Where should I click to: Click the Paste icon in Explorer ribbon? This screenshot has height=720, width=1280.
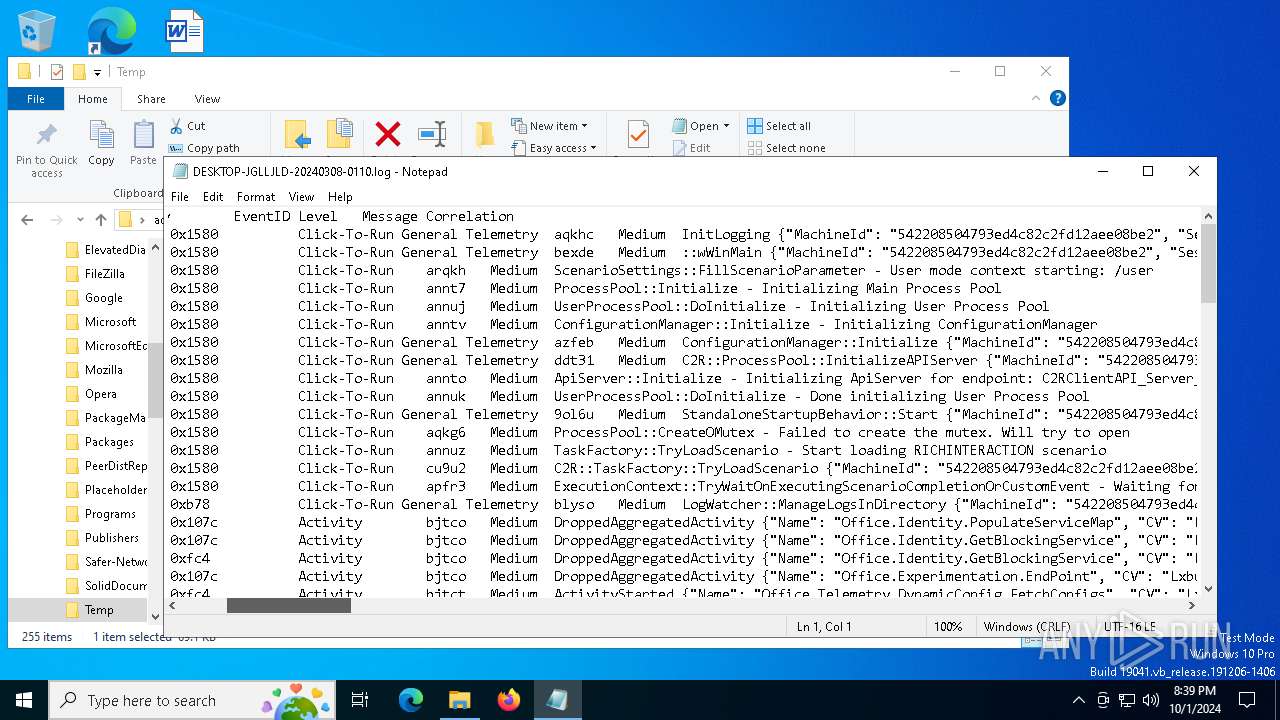click(x=144, y=142)
